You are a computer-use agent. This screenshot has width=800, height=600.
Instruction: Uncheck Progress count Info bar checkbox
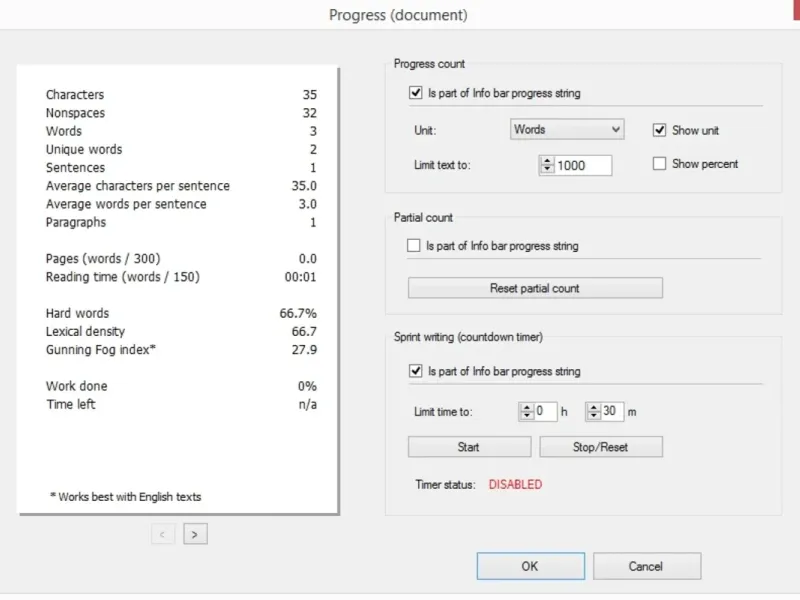pyautogui.click(x=416, y=93)
